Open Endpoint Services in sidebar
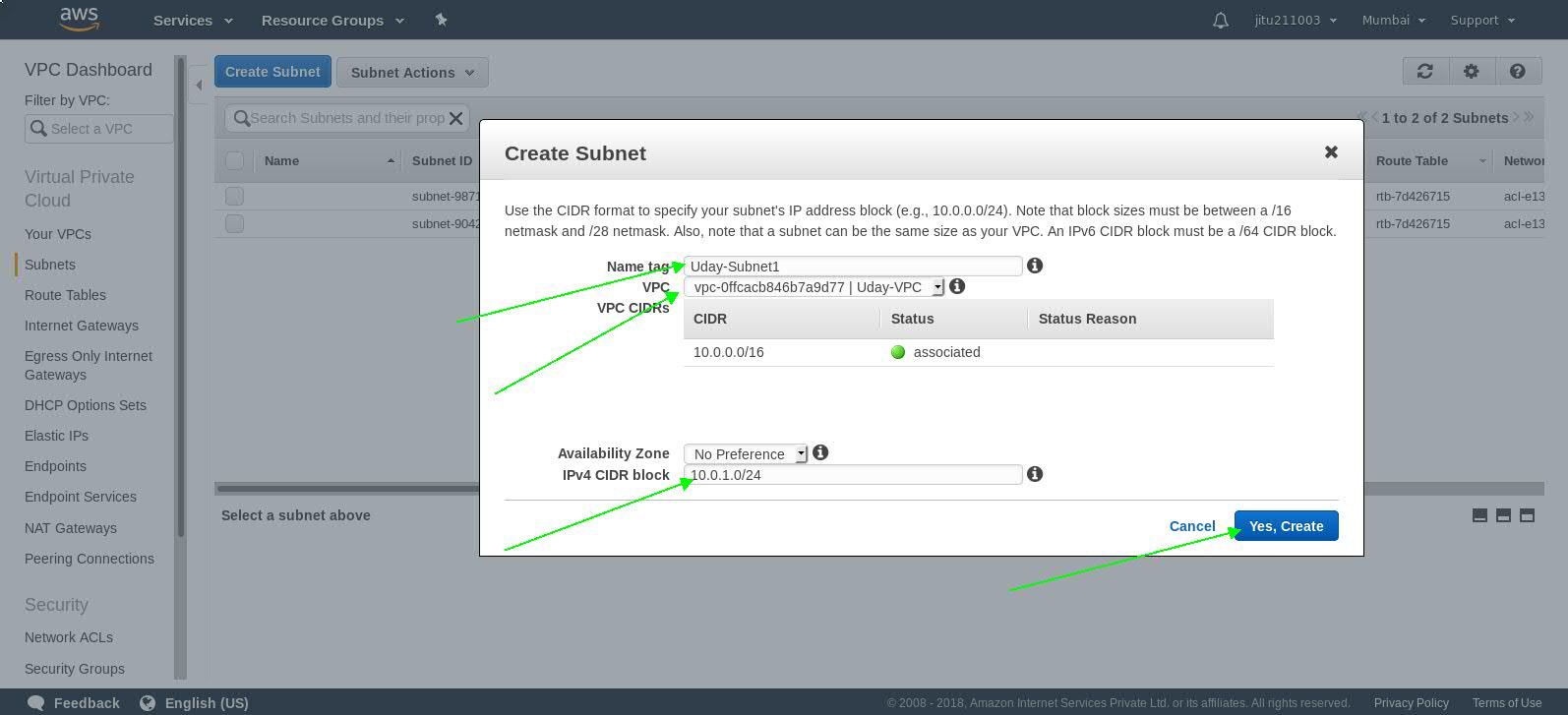Viewport: 1568px width, 715px height. pos(81,497)
